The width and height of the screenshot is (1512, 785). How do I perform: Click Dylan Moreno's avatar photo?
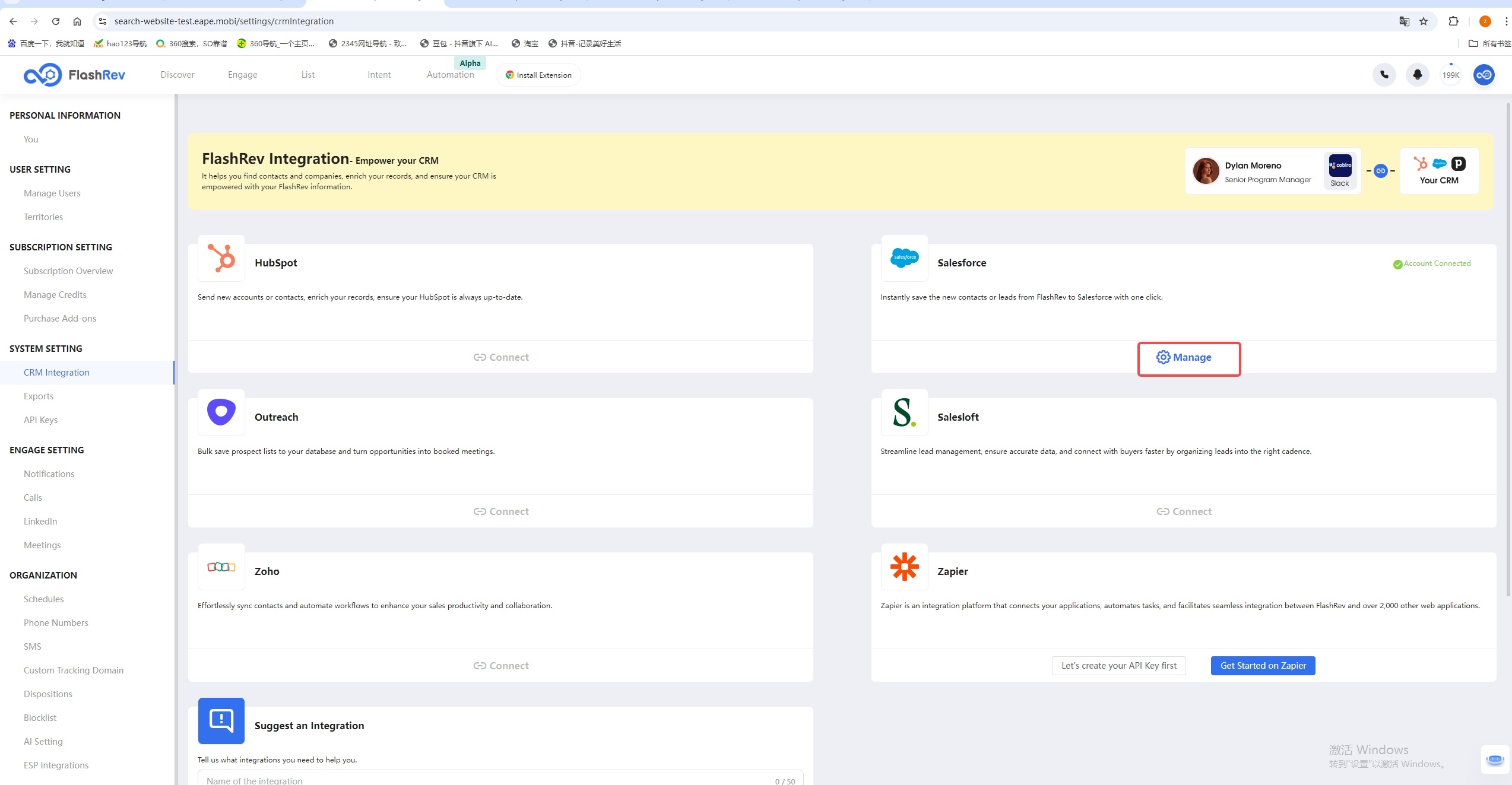pos(1206,171)
